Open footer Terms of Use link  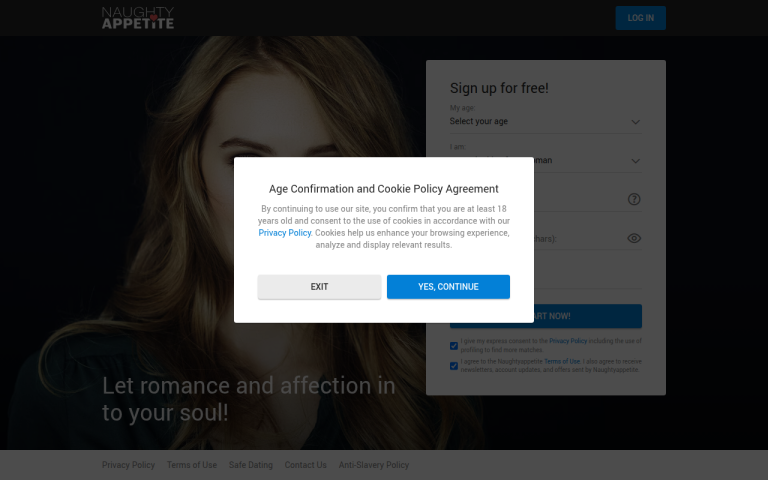[192, 465]
